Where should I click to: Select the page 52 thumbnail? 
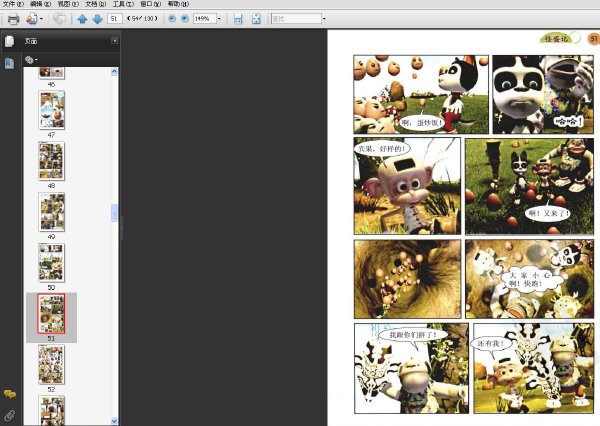pyautogui.click(x=52, y=364)
